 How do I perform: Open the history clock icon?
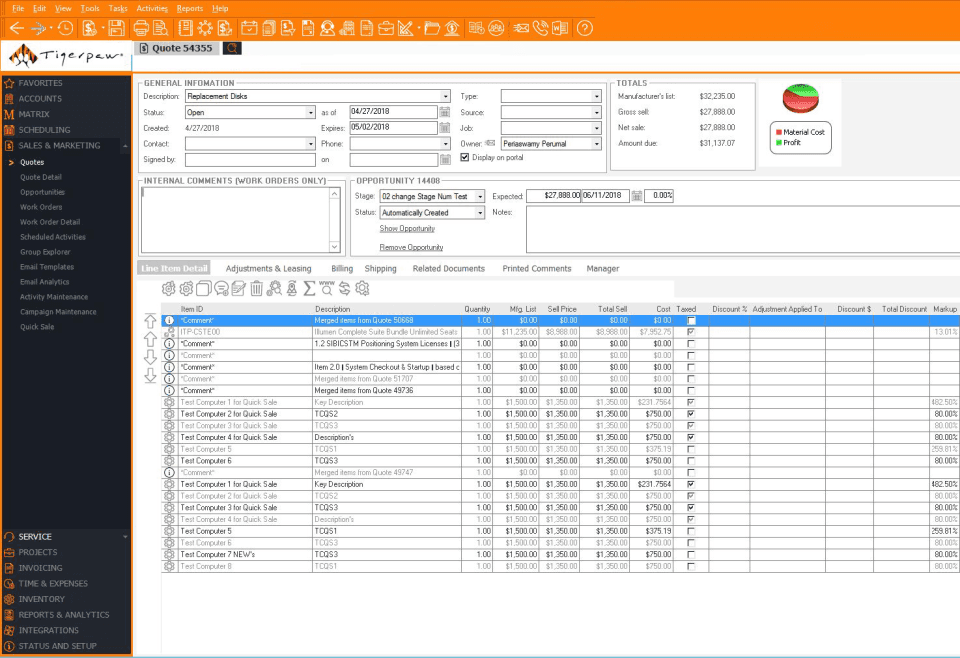click(65, 28)
